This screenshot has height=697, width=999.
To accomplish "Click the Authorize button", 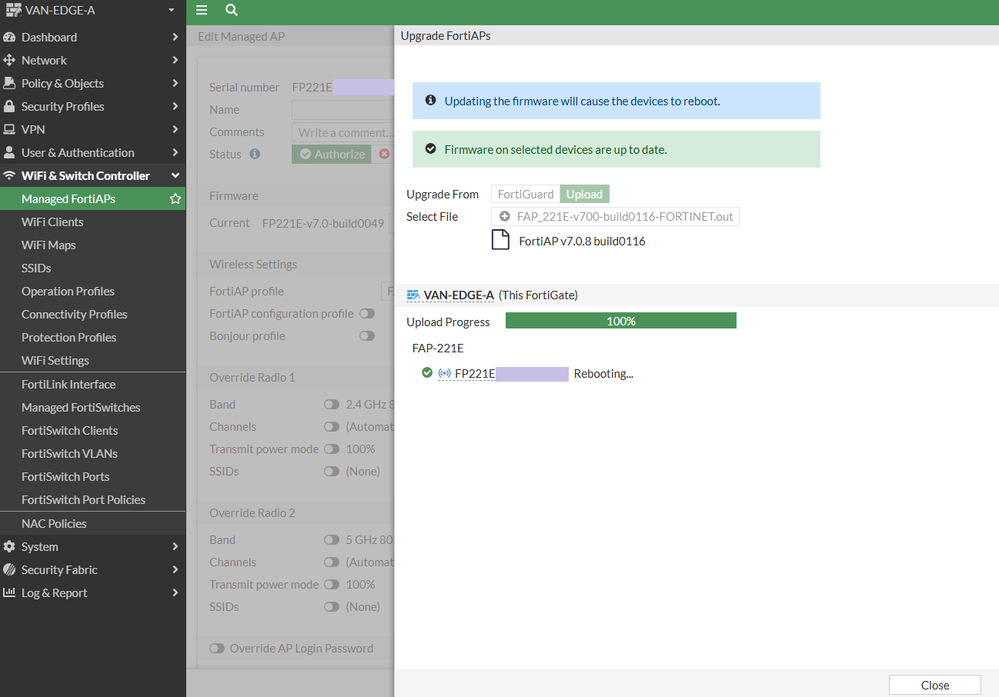I will [332, 154].
